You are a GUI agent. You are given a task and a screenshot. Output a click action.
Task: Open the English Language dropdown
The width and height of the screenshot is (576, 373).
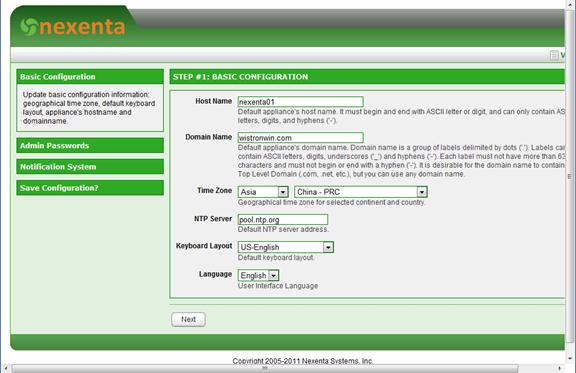pos(258,275)
